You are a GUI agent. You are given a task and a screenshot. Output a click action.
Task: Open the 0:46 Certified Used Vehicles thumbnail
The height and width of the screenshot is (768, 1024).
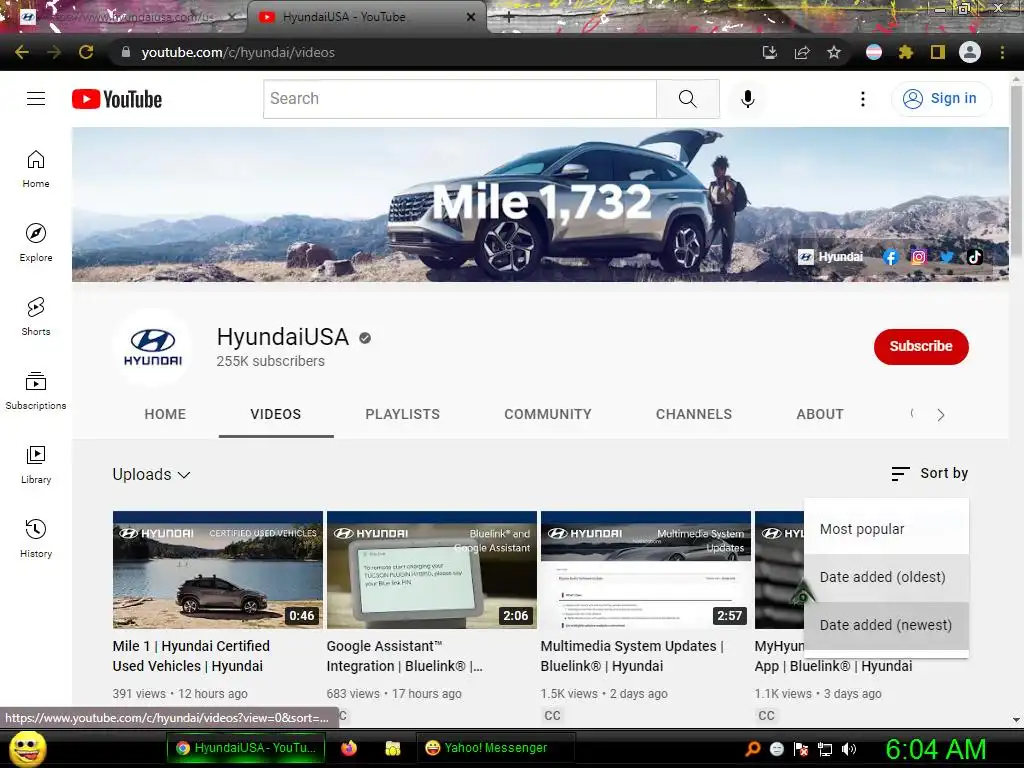tap(217, 569)
